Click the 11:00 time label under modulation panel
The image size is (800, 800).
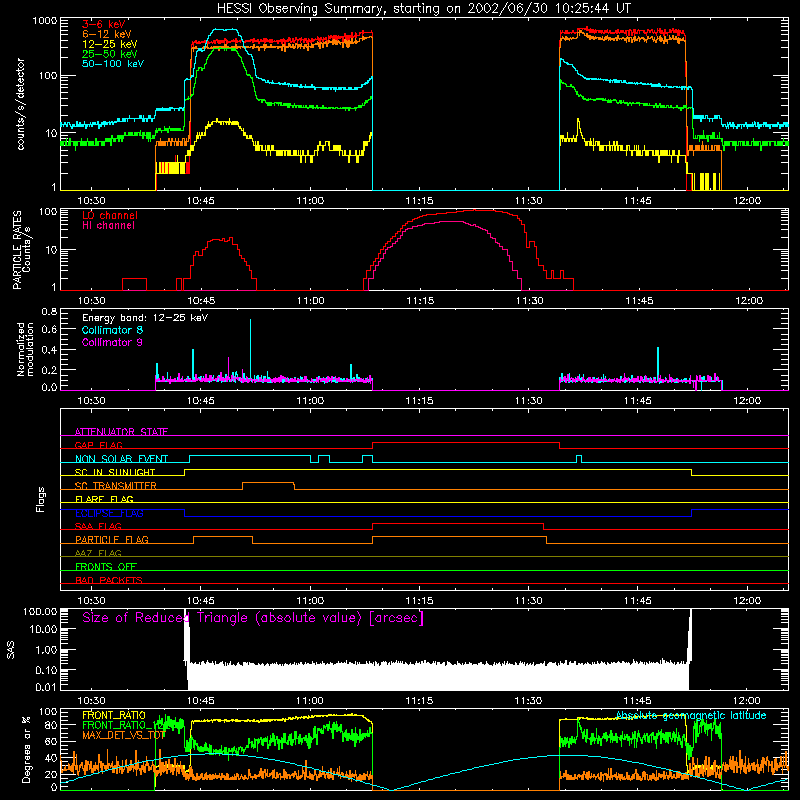tap(310, 401)
